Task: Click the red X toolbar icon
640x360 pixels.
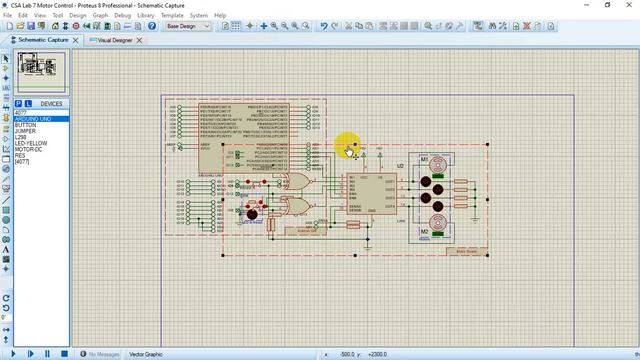Action: (527, 26)
